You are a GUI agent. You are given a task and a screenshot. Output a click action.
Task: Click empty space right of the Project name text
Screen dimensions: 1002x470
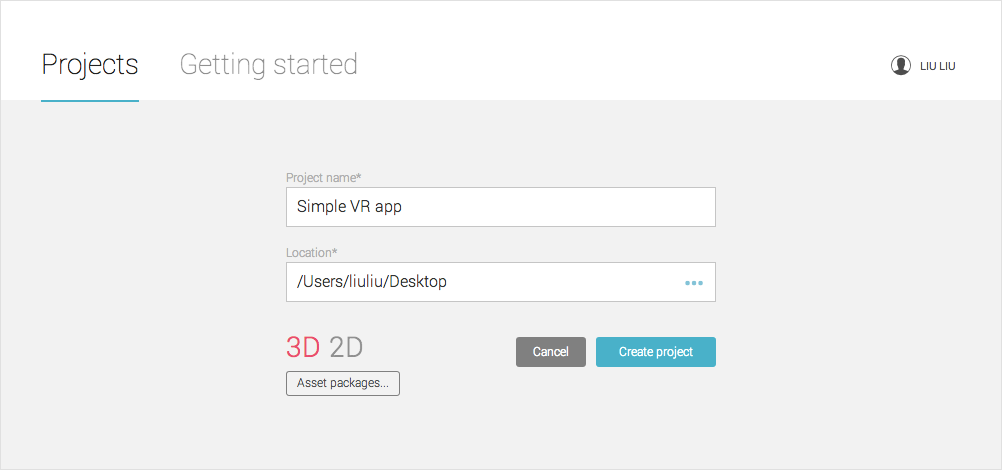tap(580, 207)
